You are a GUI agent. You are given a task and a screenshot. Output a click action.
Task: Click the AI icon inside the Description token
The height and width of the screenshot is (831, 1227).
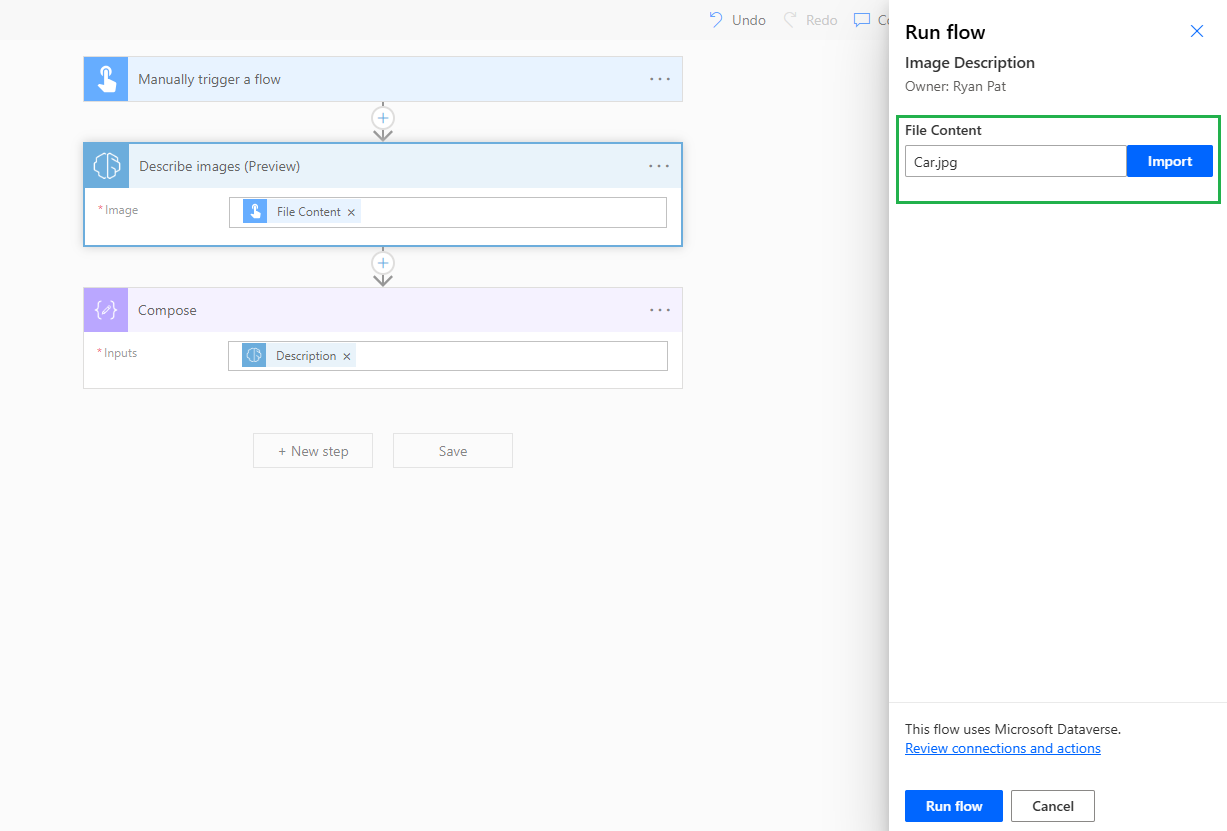click(253, 355)
